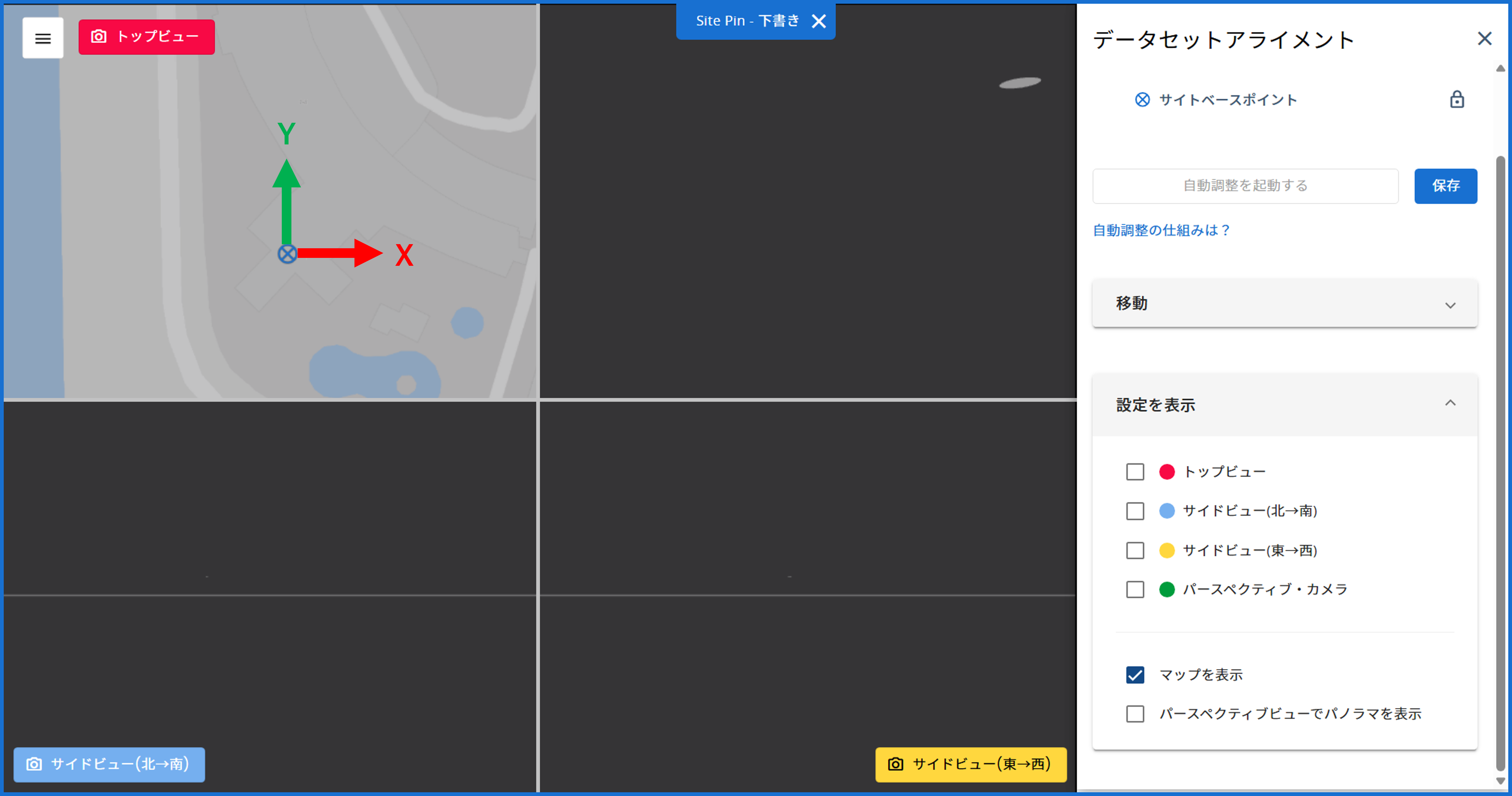The width and height of the screenshot is (1512, 796).
Task: Select the Site Pin - 下書き label
Action: [x=747, y=21]
